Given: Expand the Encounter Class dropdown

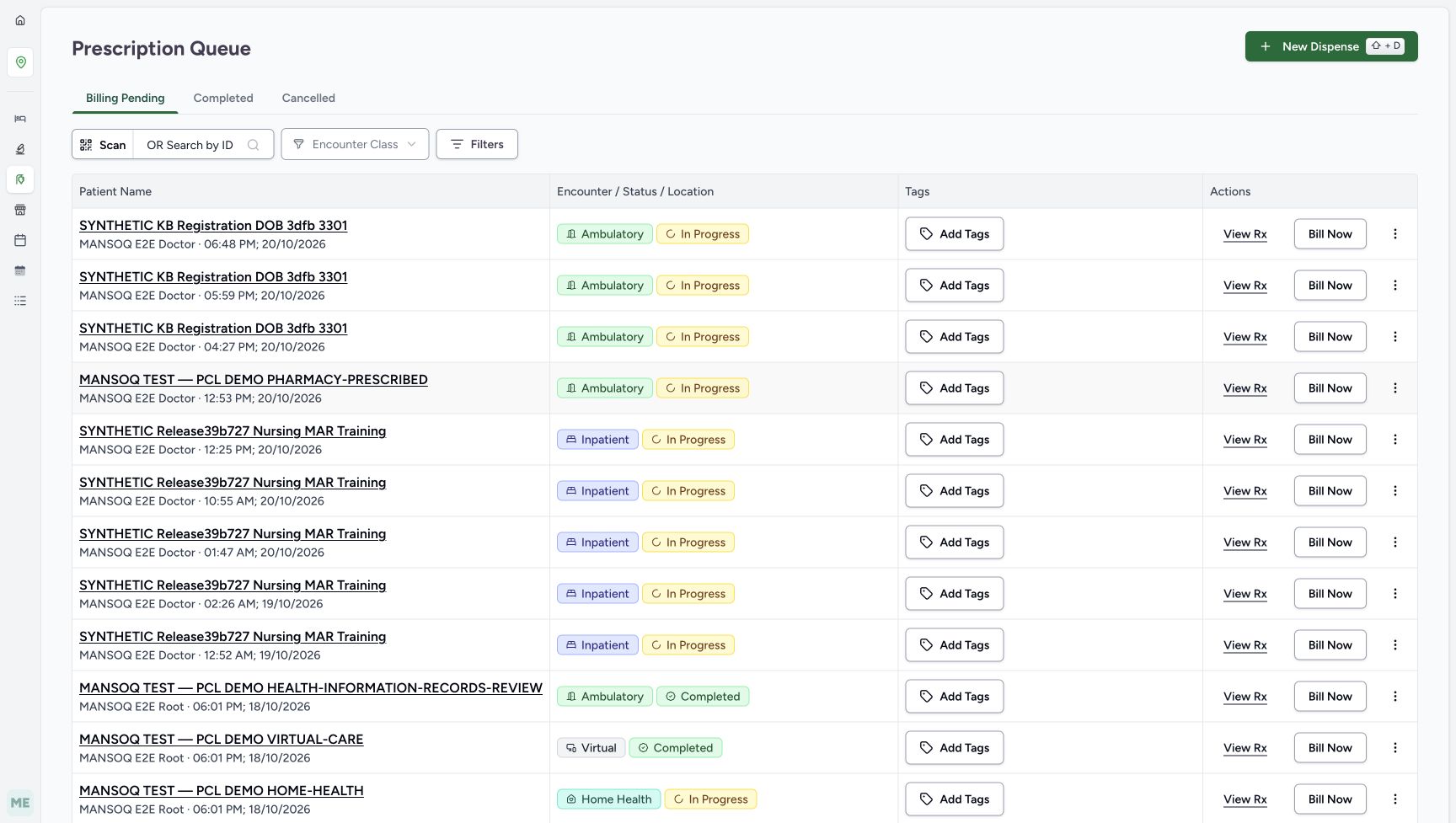Looking at the screenshot, I should click(x=355, y=144).
